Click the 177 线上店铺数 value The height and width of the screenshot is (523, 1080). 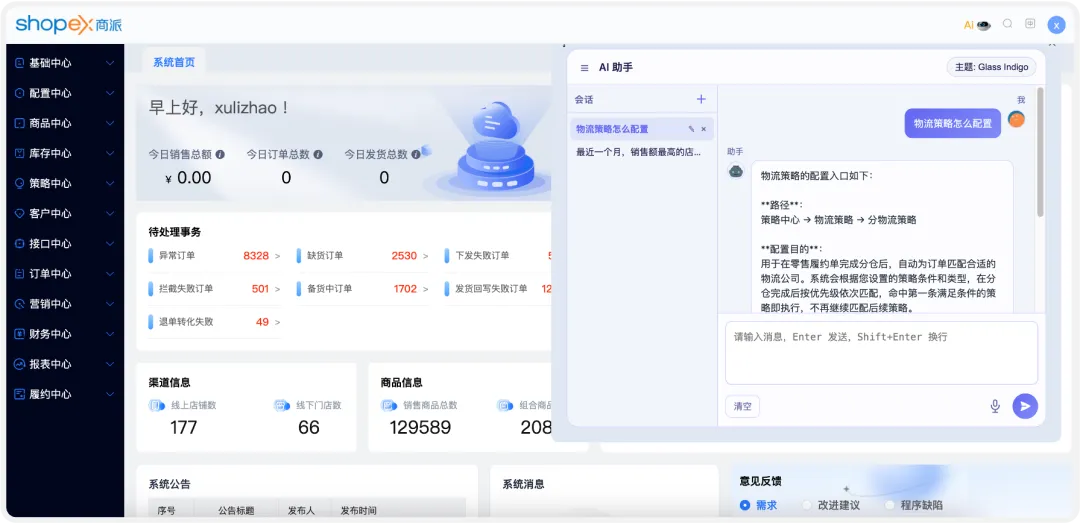tap(183, 427)
